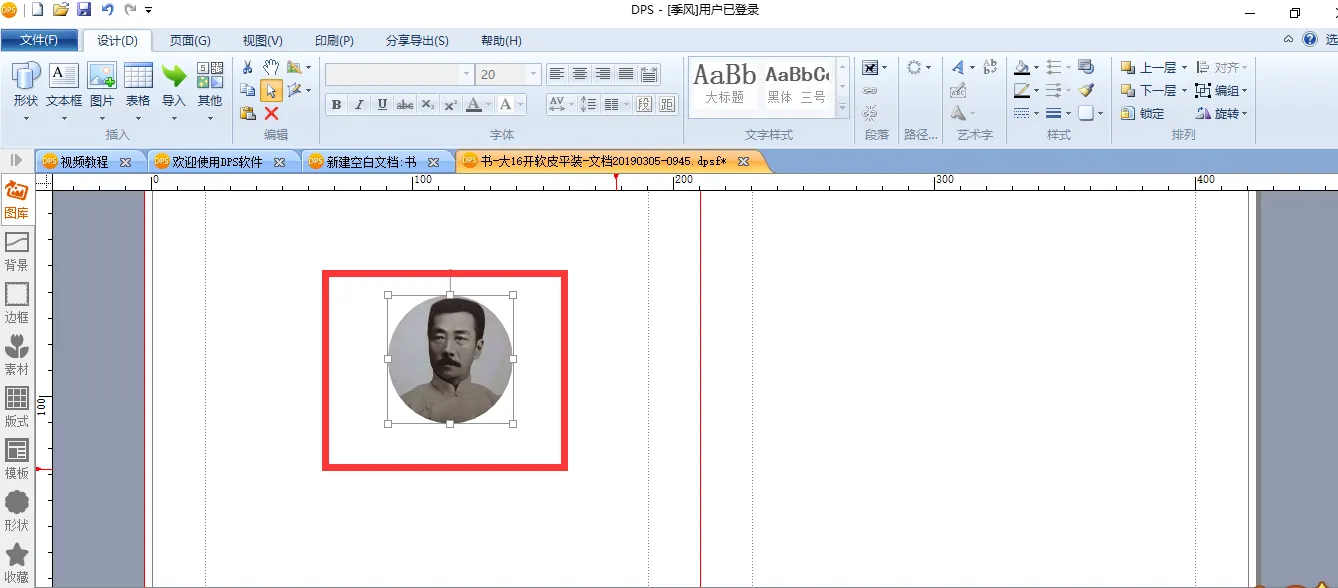Click the 文件(F) file button

point(39,41)
